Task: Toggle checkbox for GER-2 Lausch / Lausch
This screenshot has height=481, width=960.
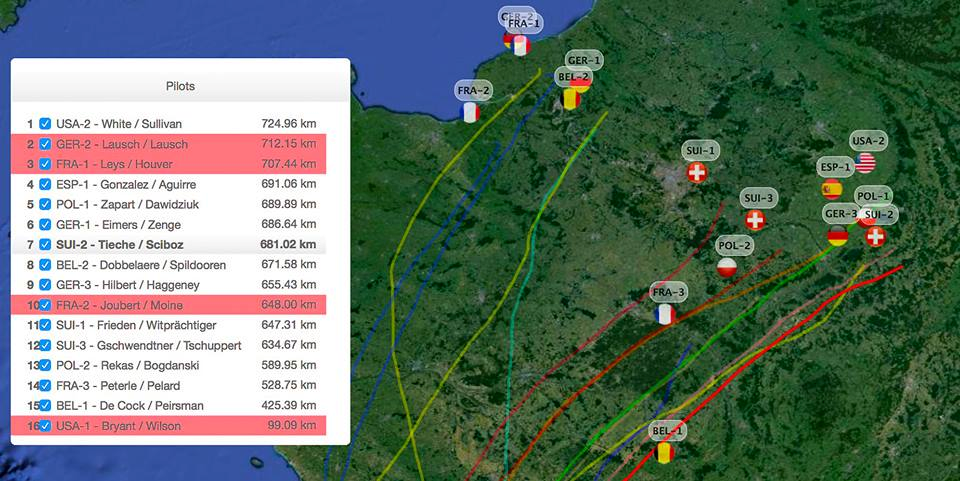Action: coord(45,144)
